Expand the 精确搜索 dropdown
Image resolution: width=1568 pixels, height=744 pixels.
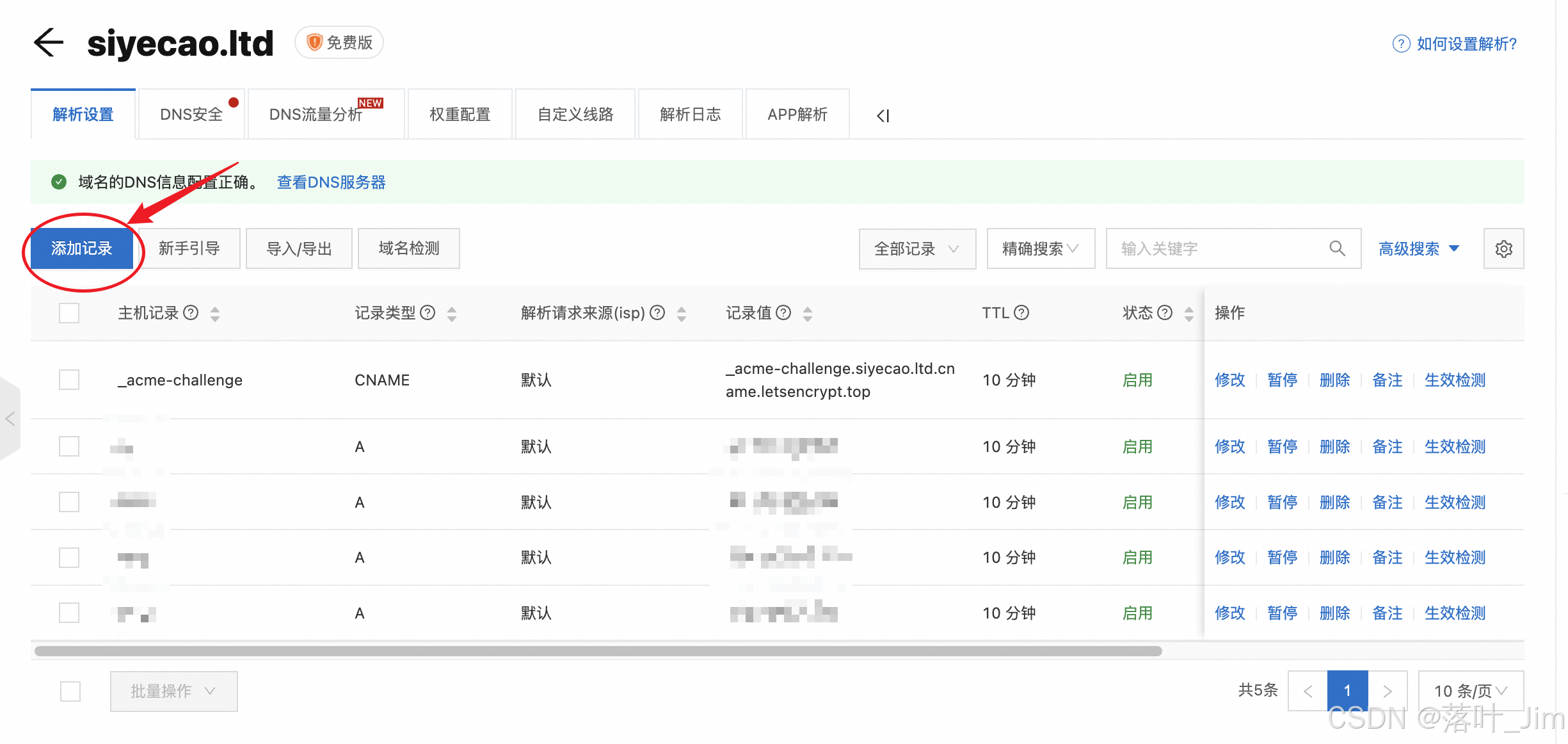(x=1040, y=249)
